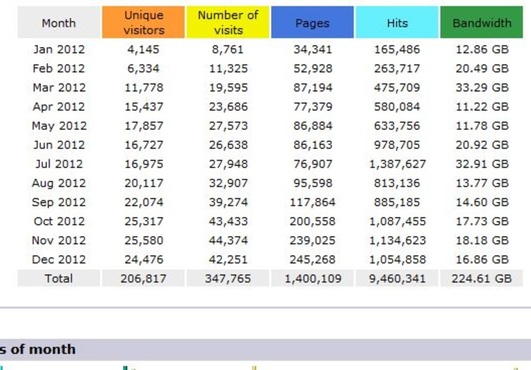Click bandwidth value 12.86 GB
This screenshot has height=370, width=531.
(x=482, y=49)
